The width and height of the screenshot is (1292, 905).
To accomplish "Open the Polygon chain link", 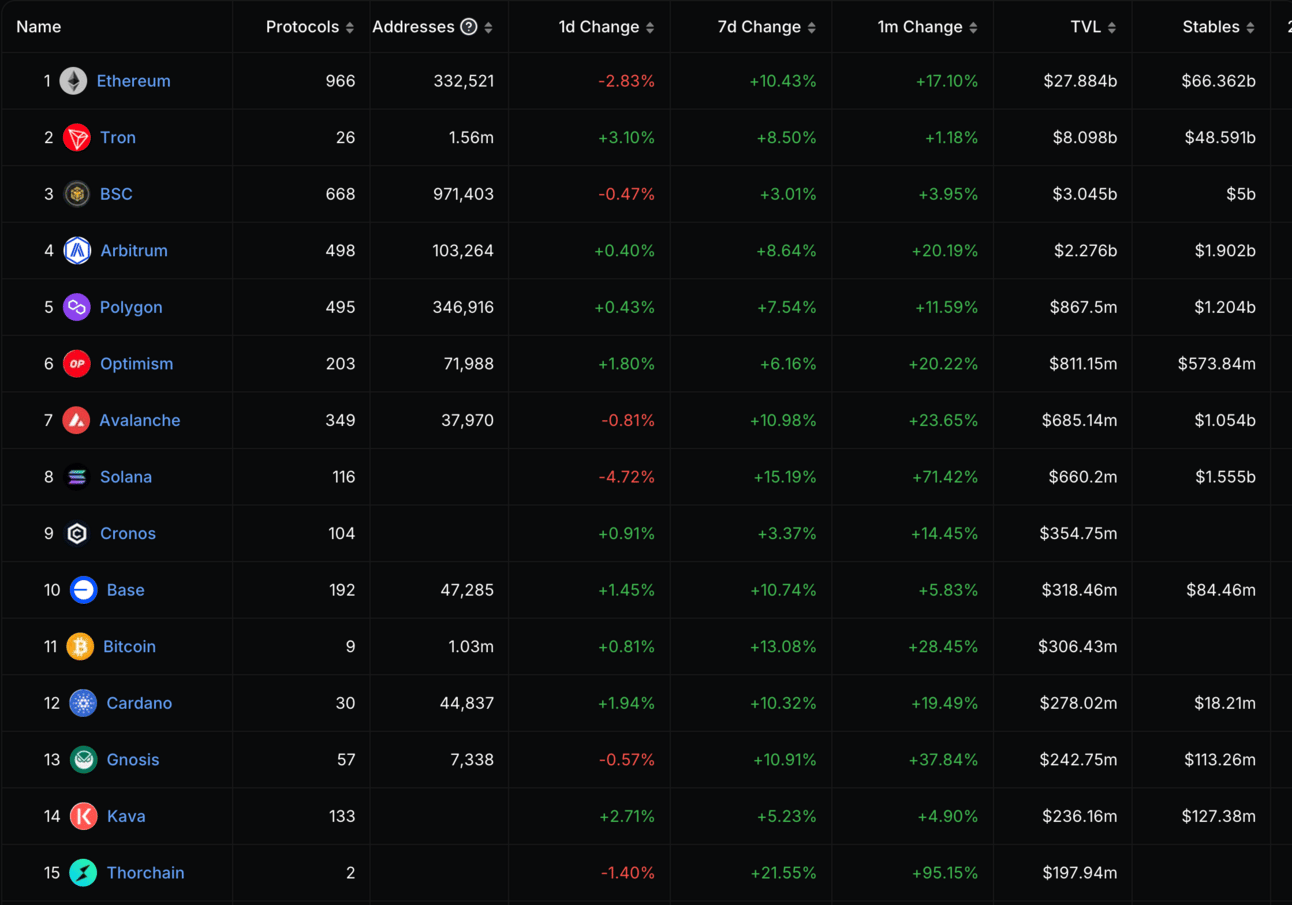I will pos(131,307).
